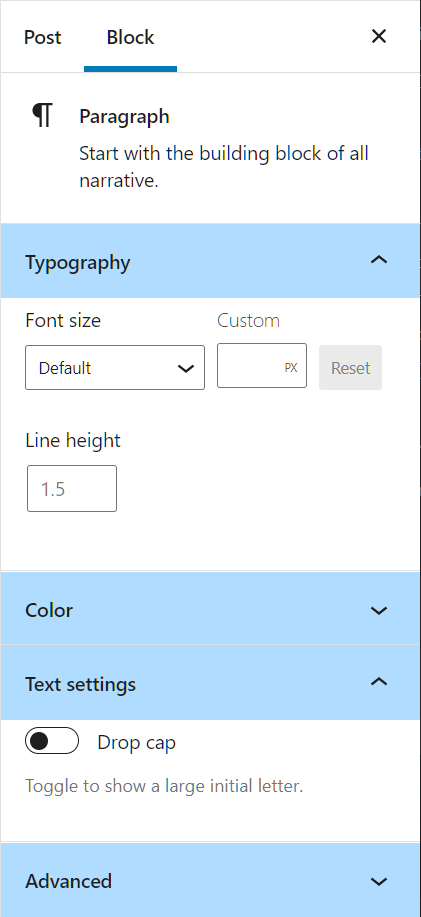The height and width of the screenshot is (917, 421).
Task: Expand the Color panel chevron
Action: tap(379, 610)
